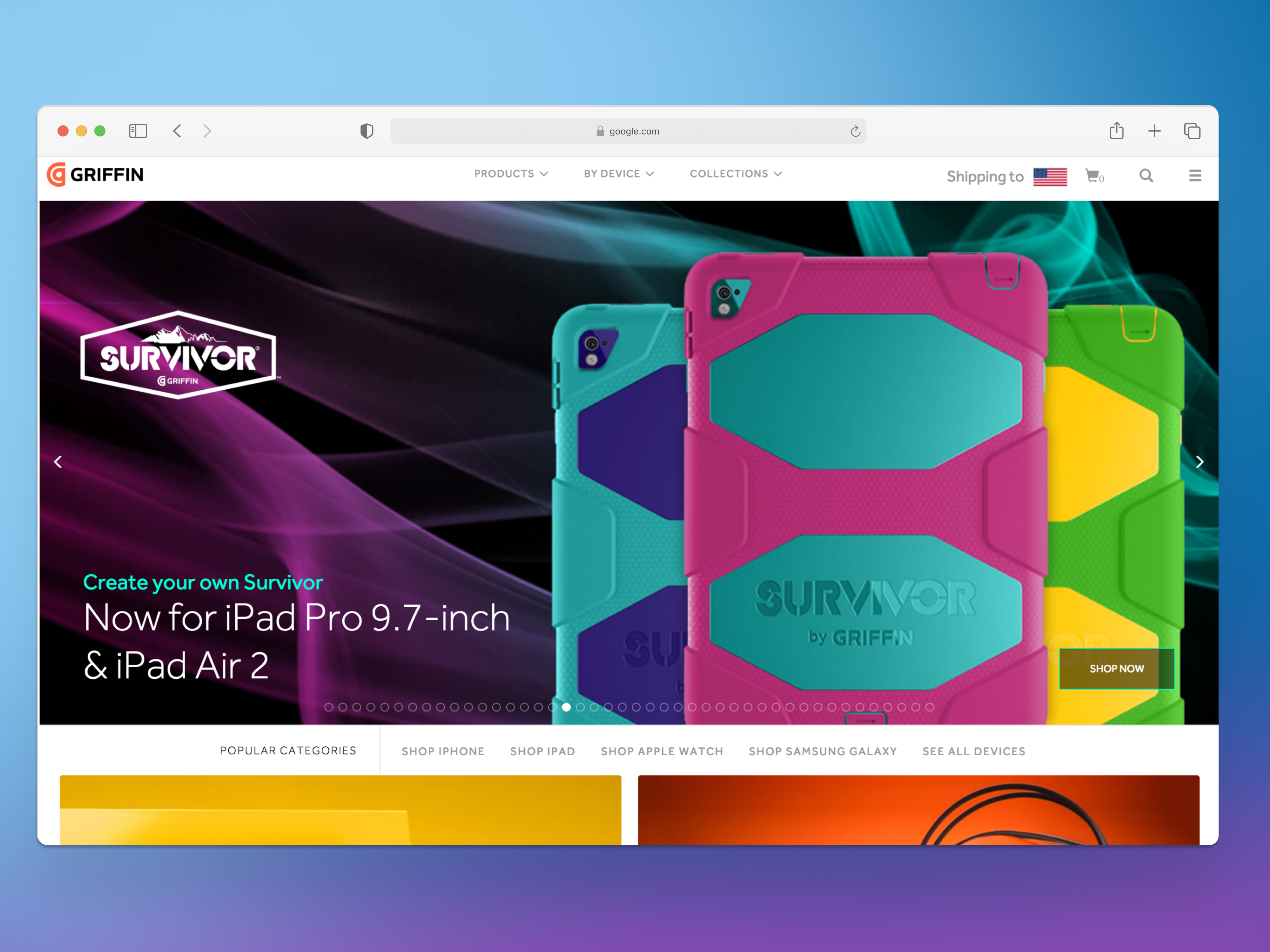Close the Safari window
1270x952 pixels.
pyautogui.click(x=63, y=131)
